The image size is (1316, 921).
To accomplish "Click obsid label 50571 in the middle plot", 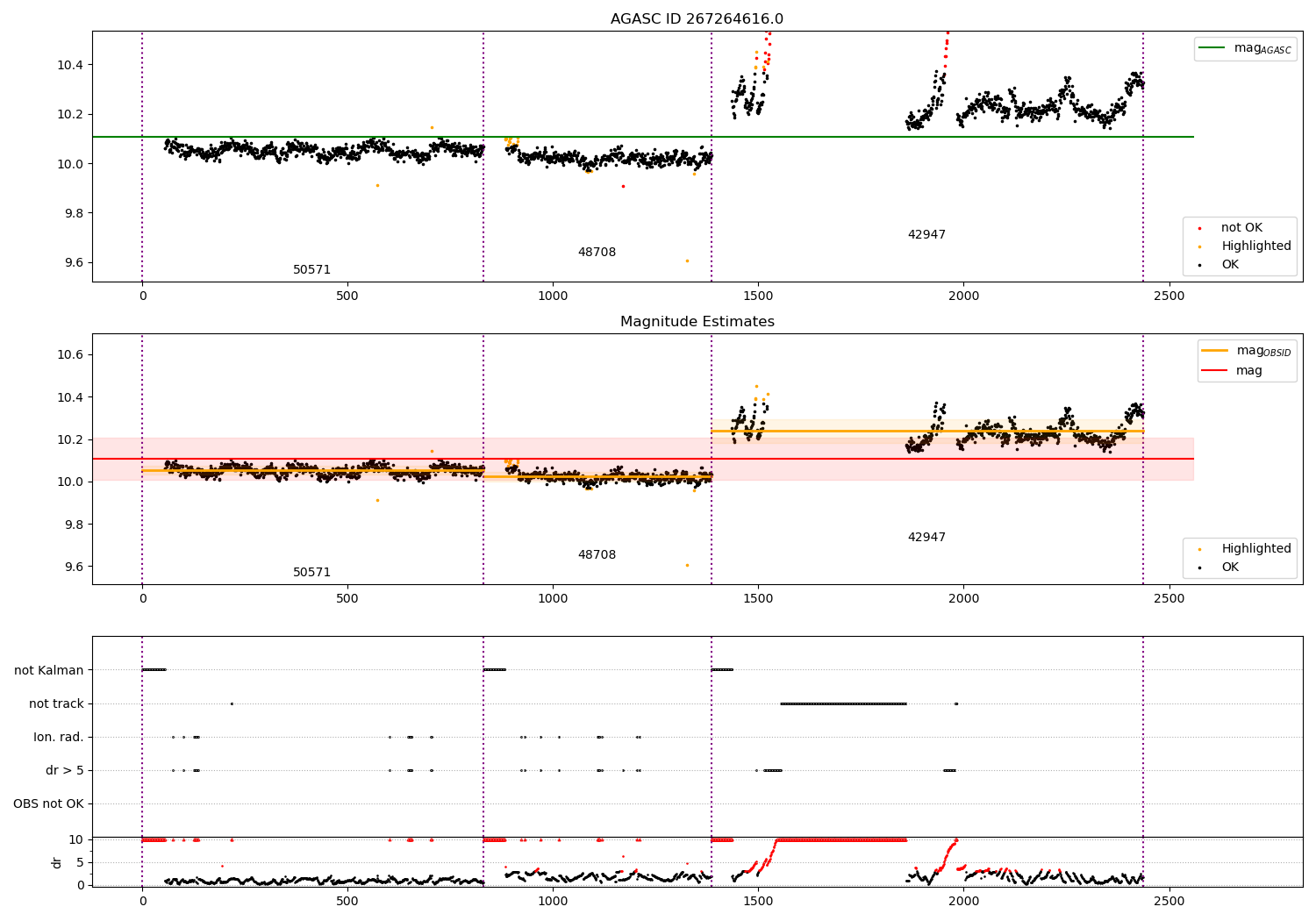I will point(311,573).
